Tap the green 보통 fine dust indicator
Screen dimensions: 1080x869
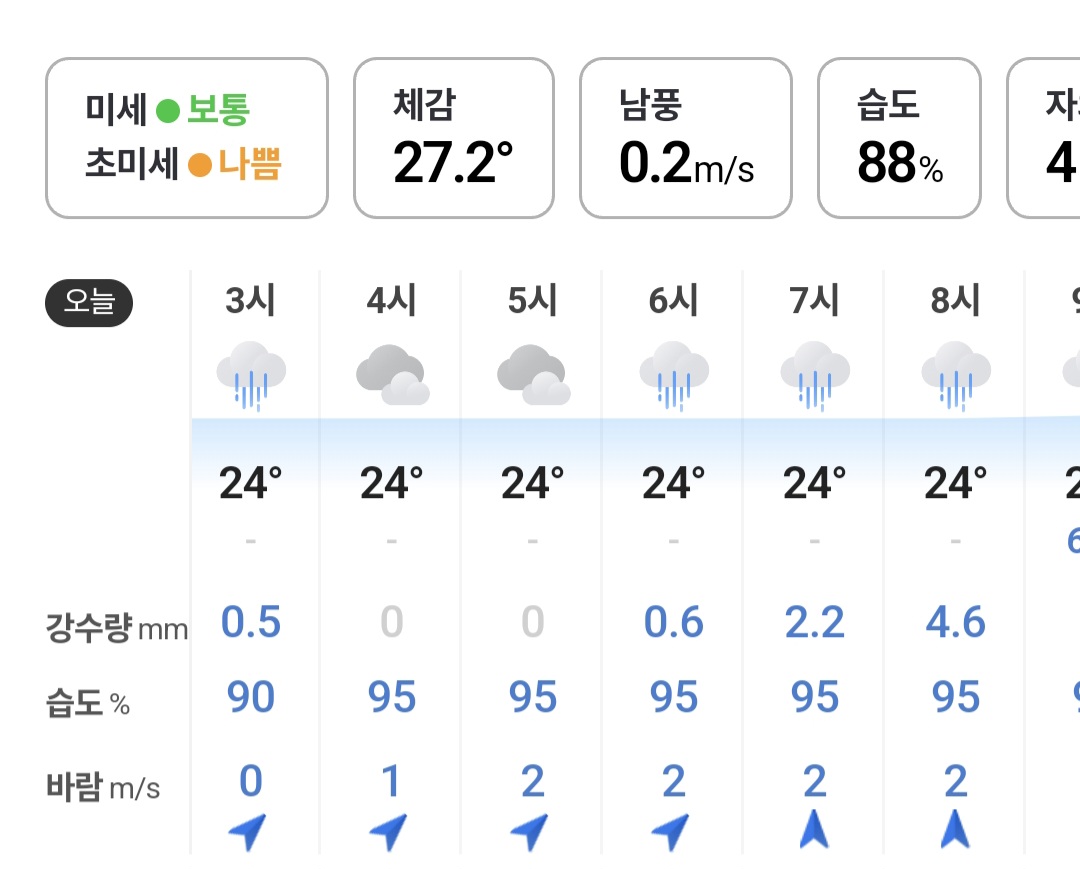coord(203,109)
